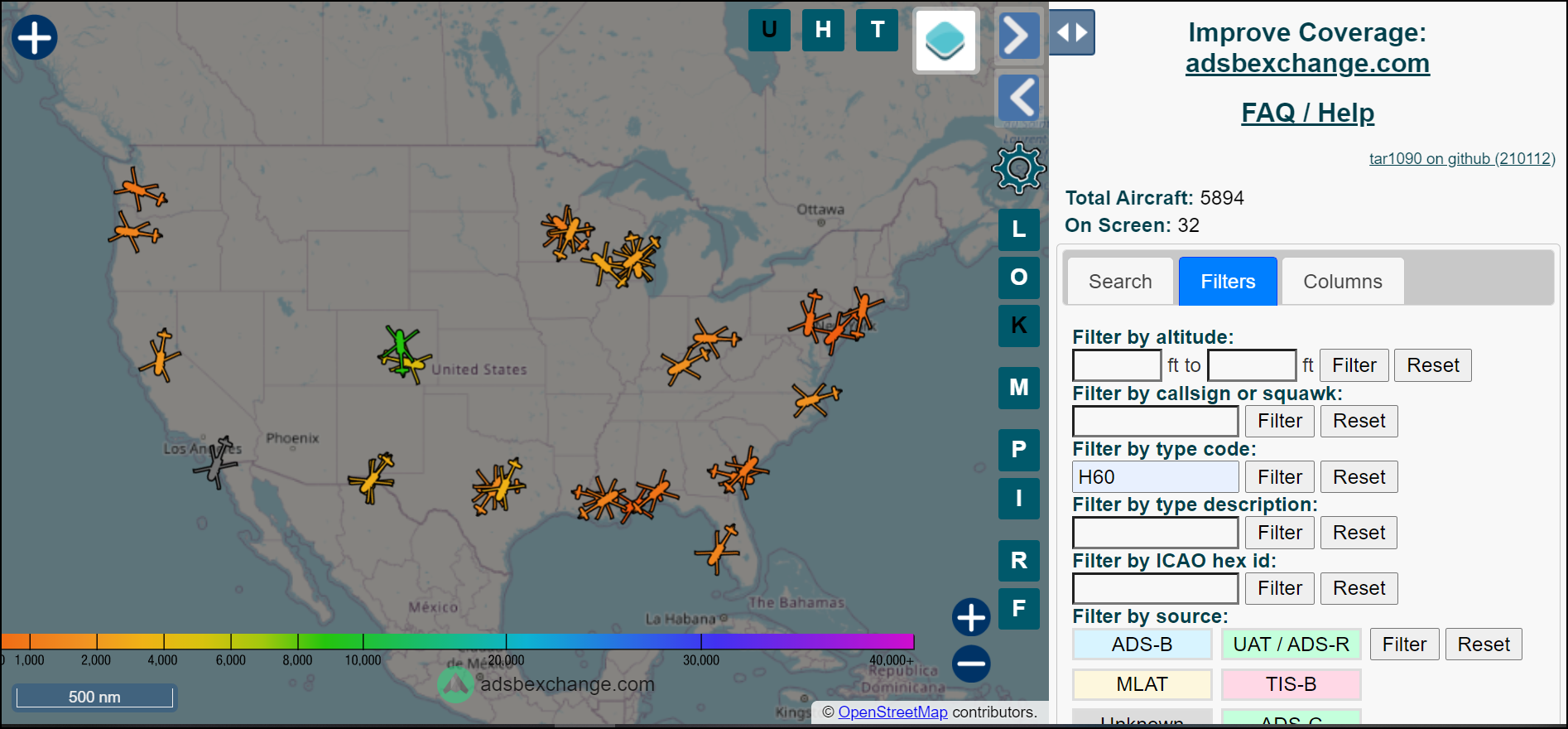Select the helicopter off the Carolina coast
This screenshot has width=1568, height=729.
816,399
